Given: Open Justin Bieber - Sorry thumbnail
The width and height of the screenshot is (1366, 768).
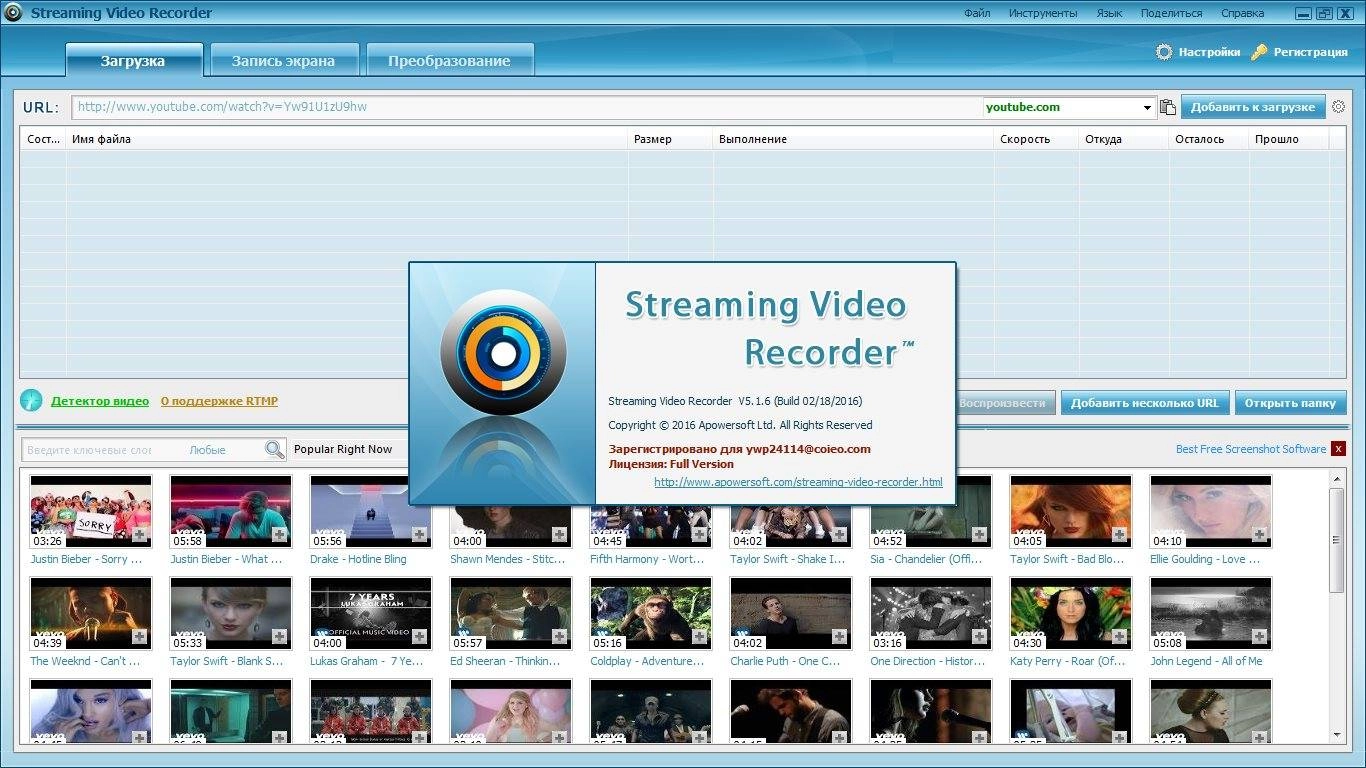Looking at the screenshot, I should (91, 511).
